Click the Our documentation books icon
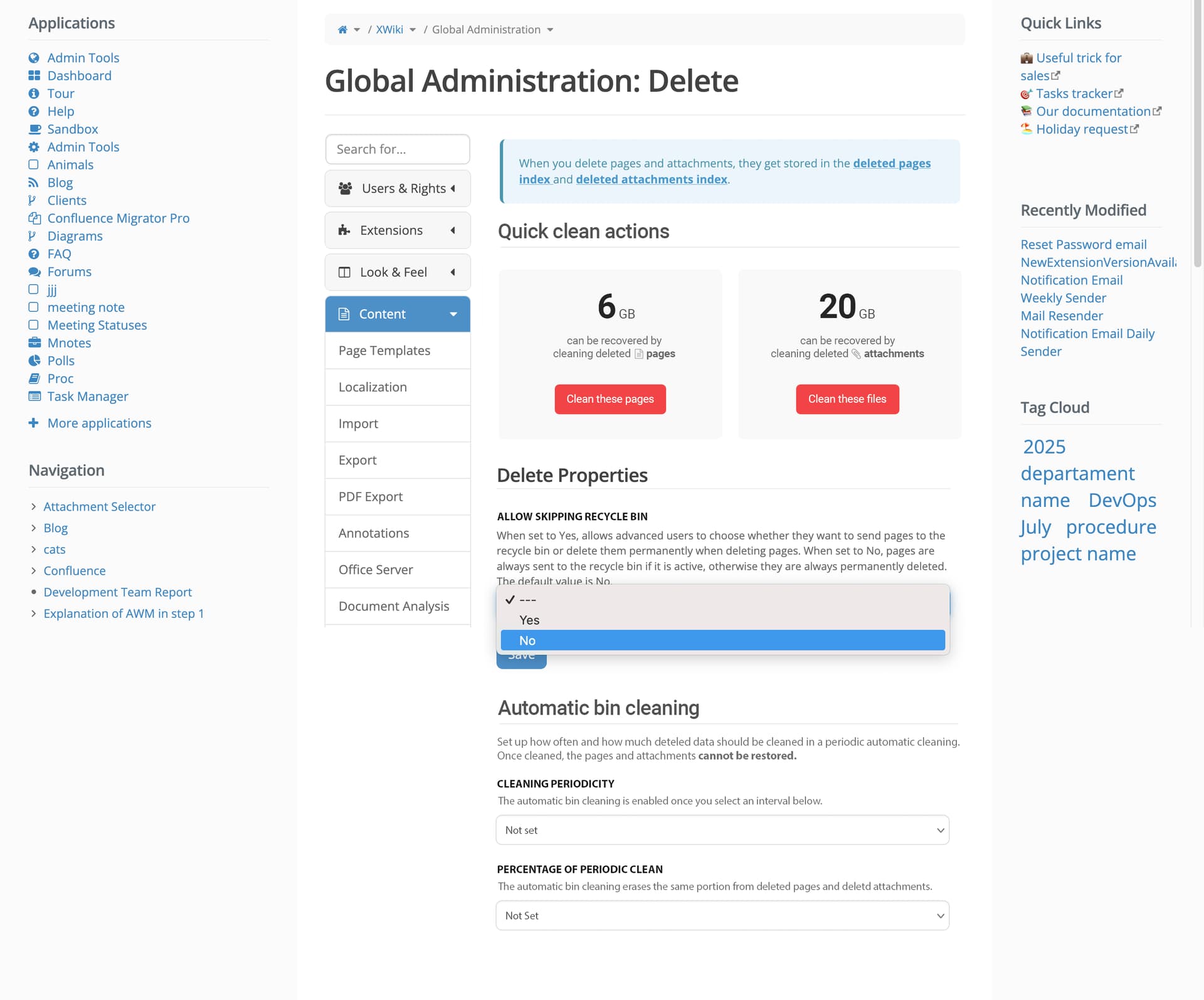This screenshot has width=1204, height=1000. 1026,111
